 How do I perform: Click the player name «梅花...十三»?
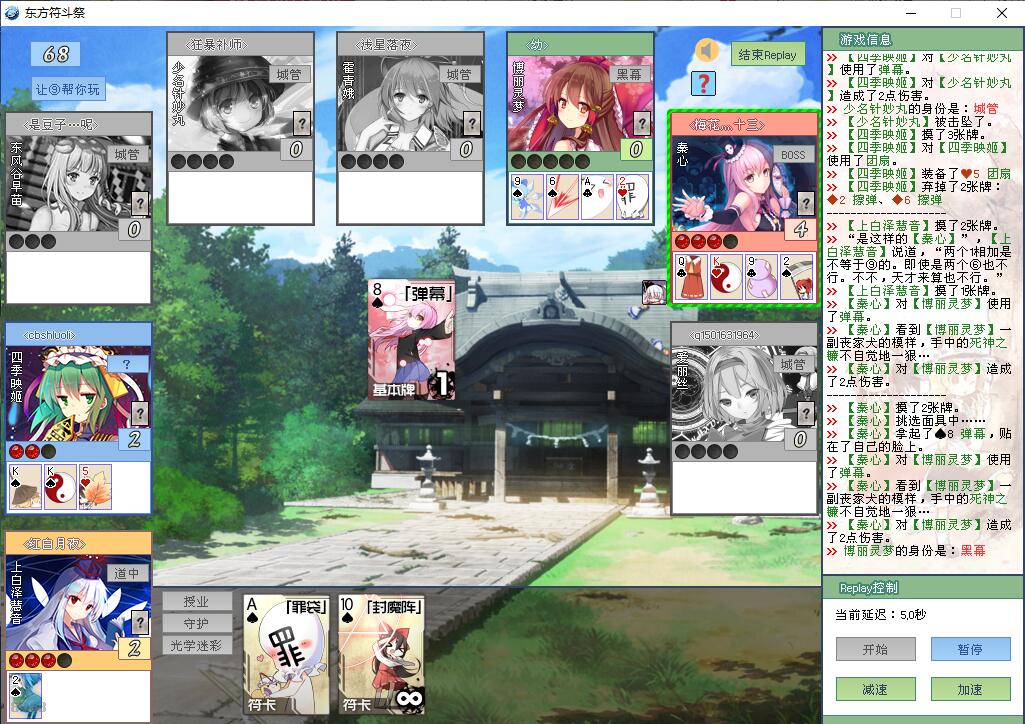point(726,124)
